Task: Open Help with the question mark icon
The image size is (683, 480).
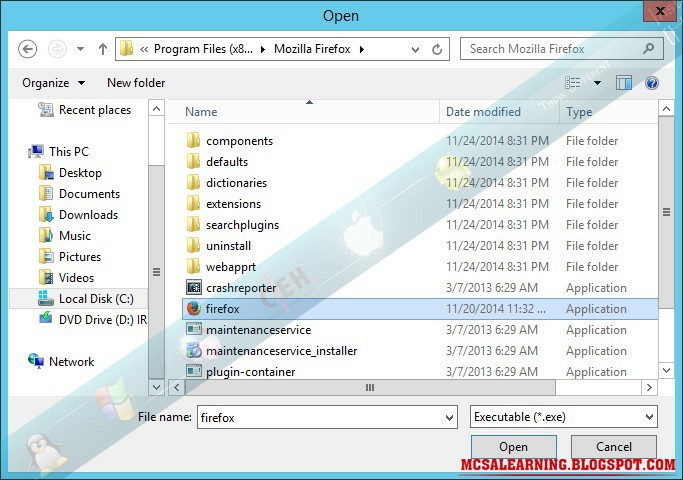Action: click(652, 83)
